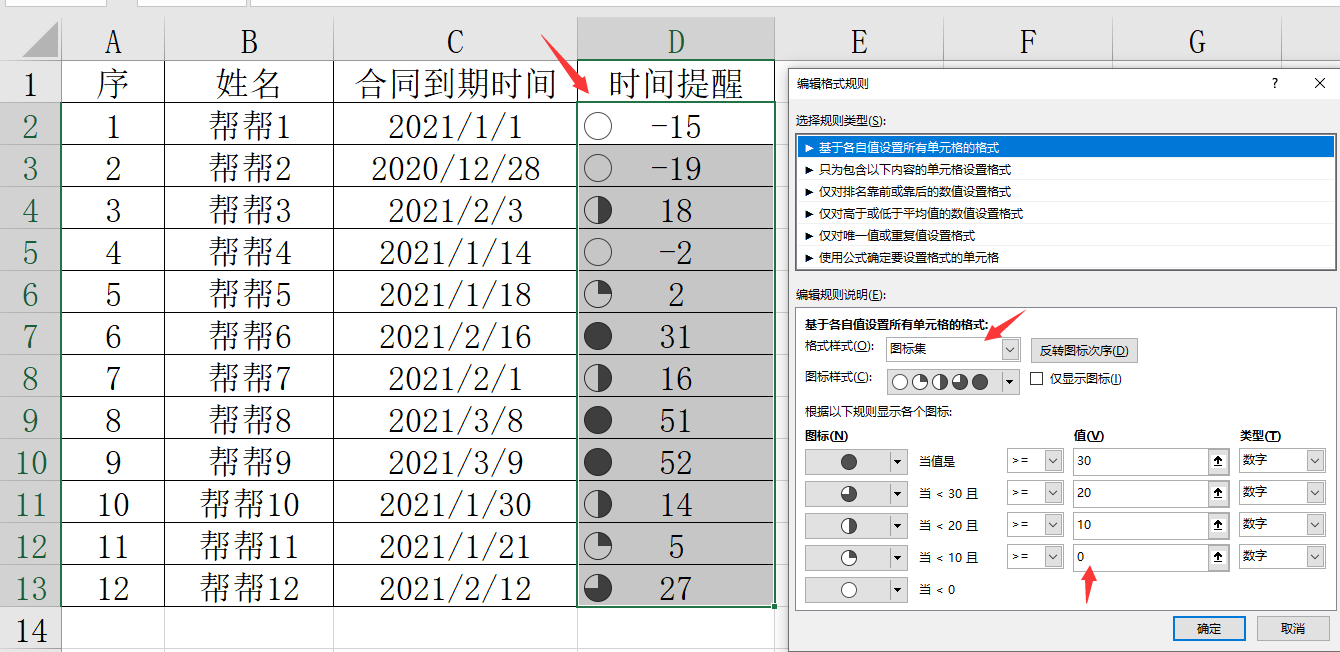Click cell showing -15

point(676,125)
